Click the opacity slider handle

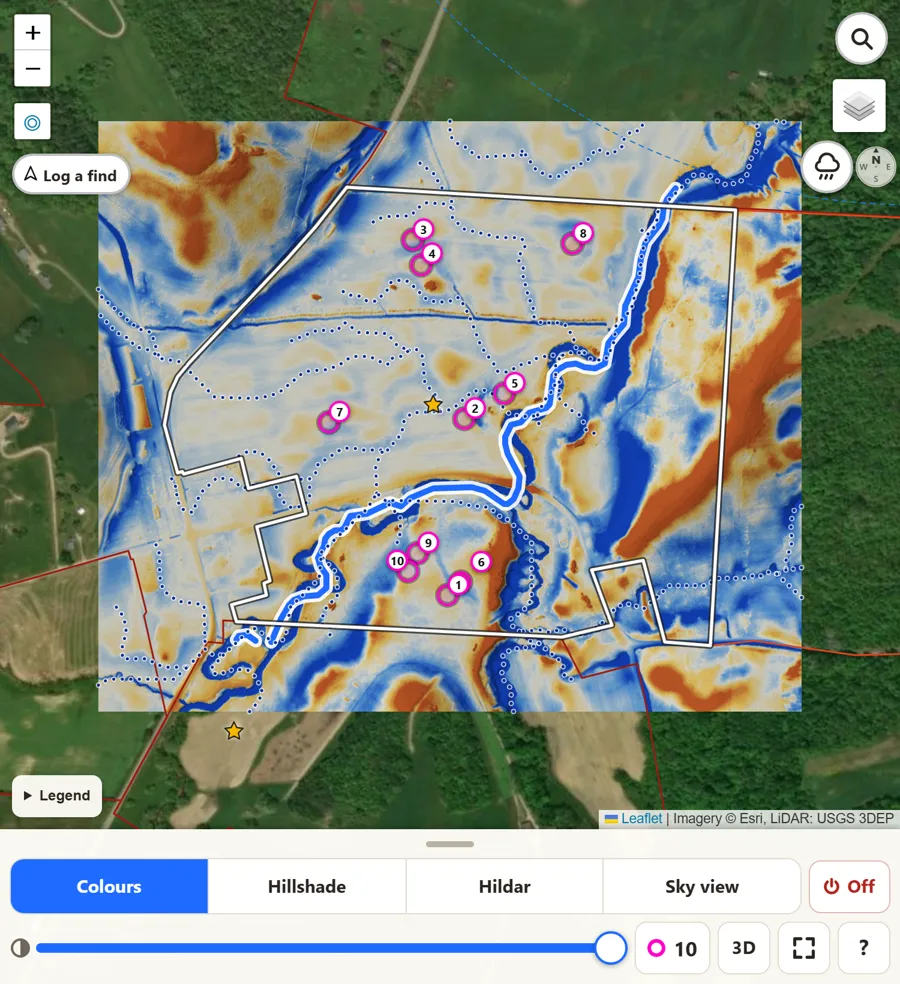pyautogui.click(x=610, y=948)
